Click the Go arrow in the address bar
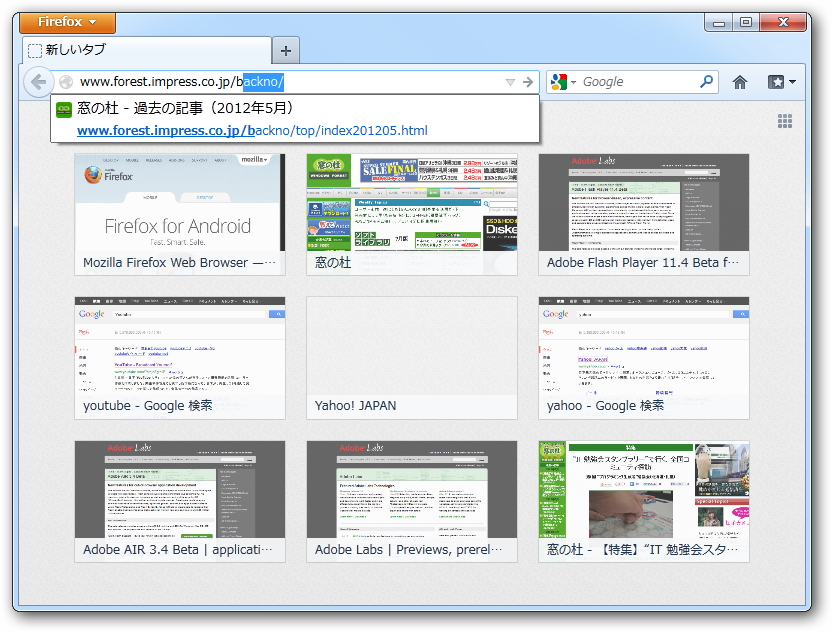The height and width of the screenshot is (632, 832). (x=527, y=82)
